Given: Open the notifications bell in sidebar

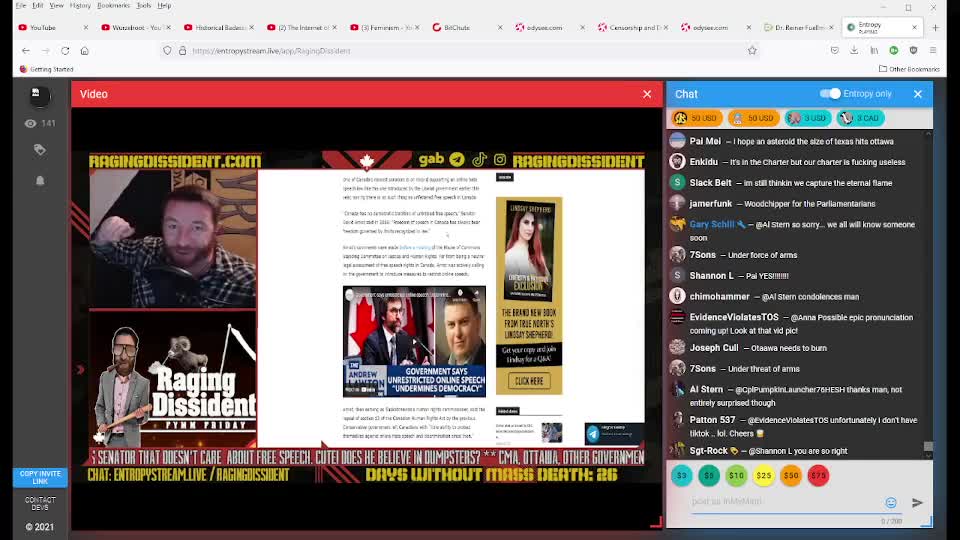Looking at the screenshot, I should pyautogui.click(x=40, y=181).
